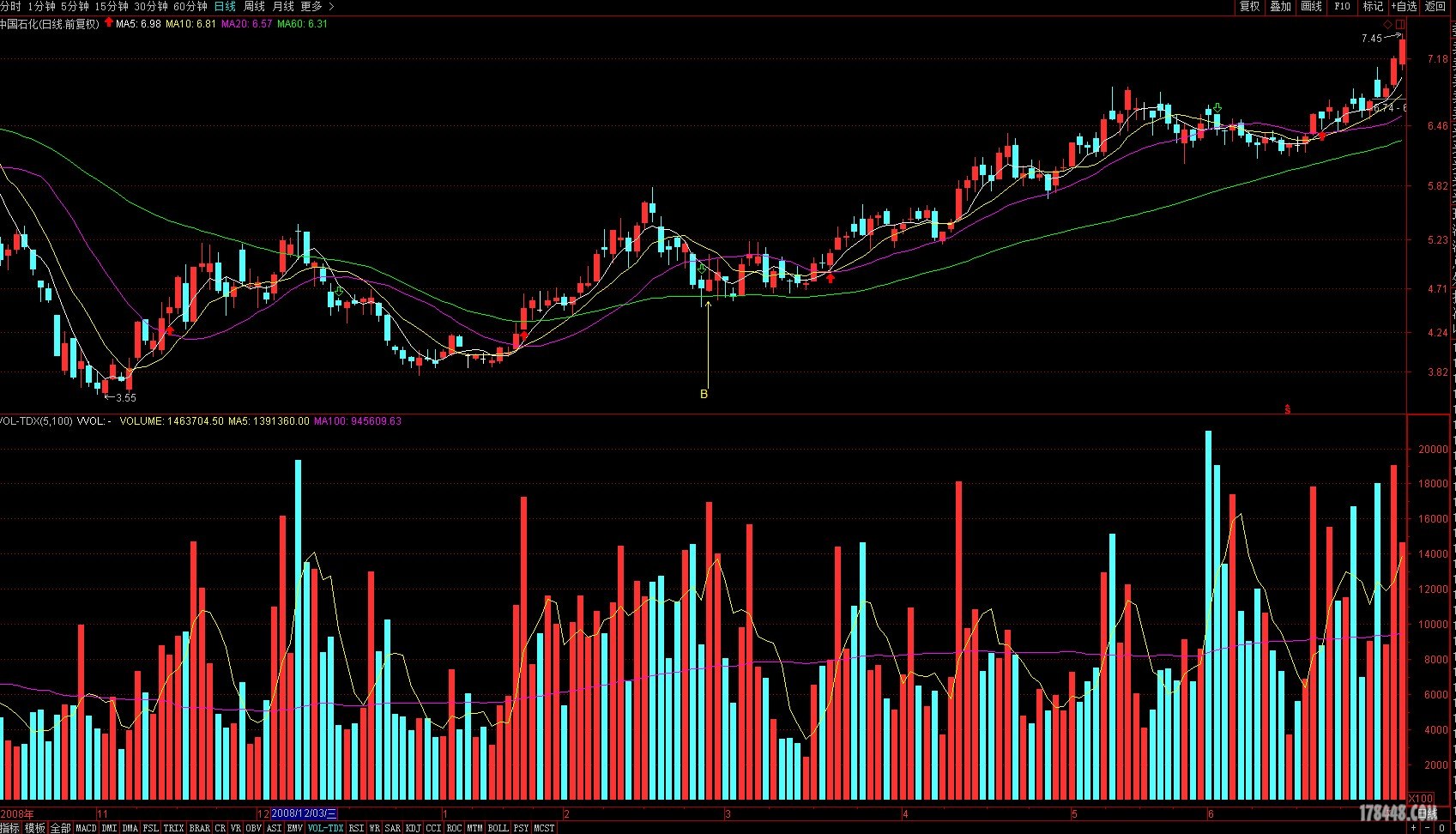Switch to MCST indicator

click(544, 828)
